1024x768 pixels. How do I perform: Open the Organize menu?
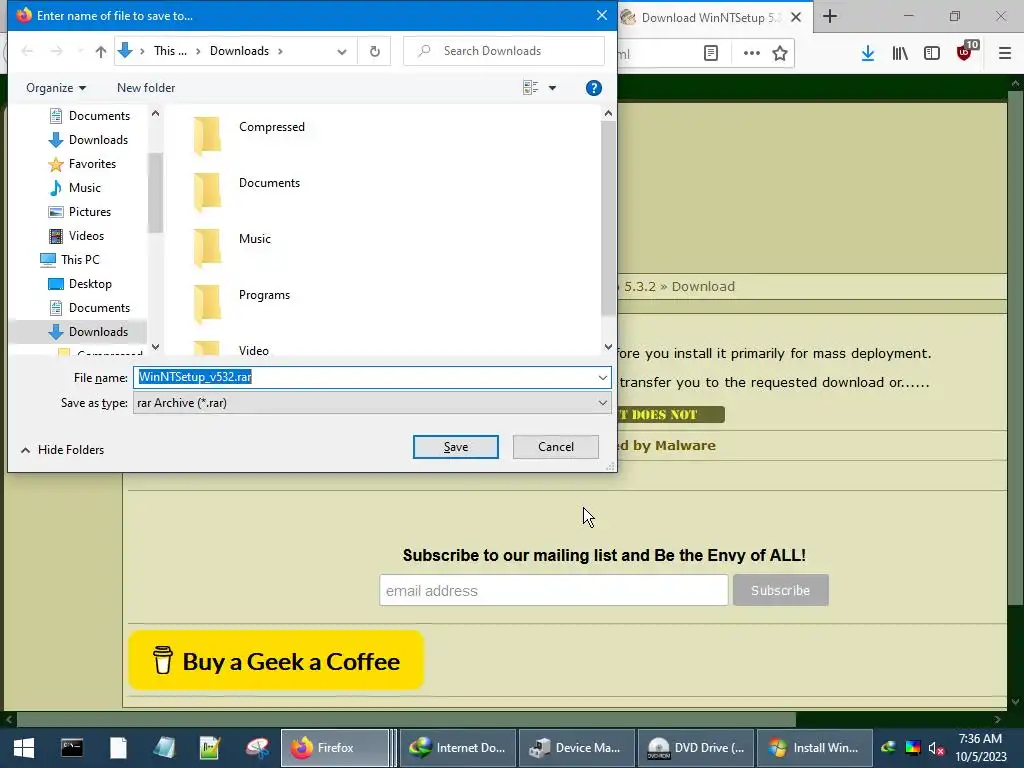pos(56,88)
